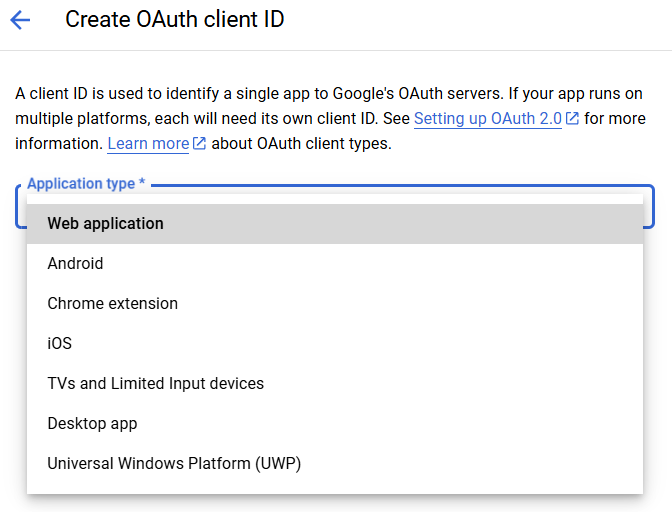Screen dimensions: 672x512
Task: Click the Create OAuth client ID heading
Action: (174, 20)
